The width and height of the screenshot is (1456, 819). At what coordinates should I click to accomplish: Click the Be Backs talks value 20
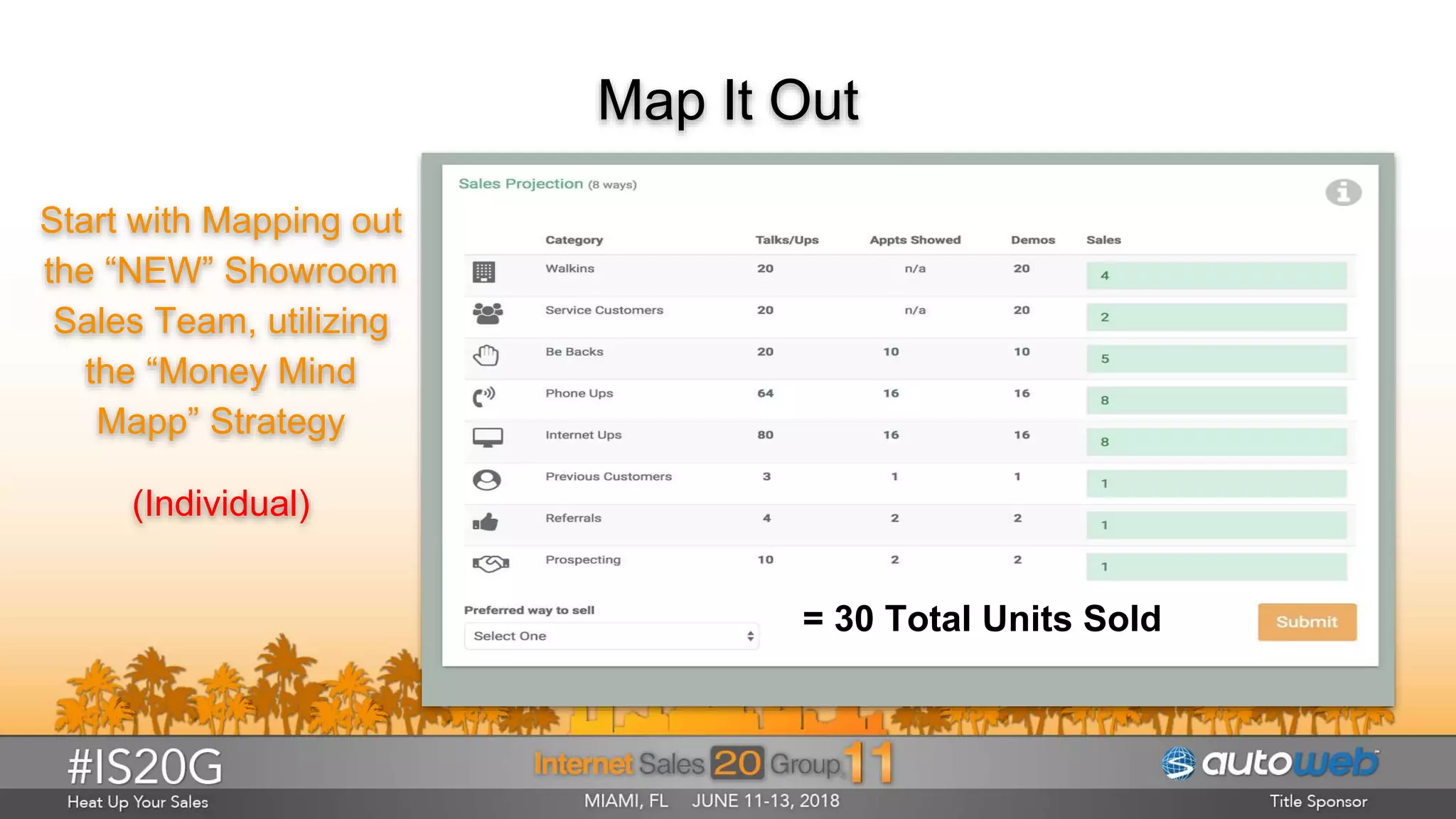[765, 351]
